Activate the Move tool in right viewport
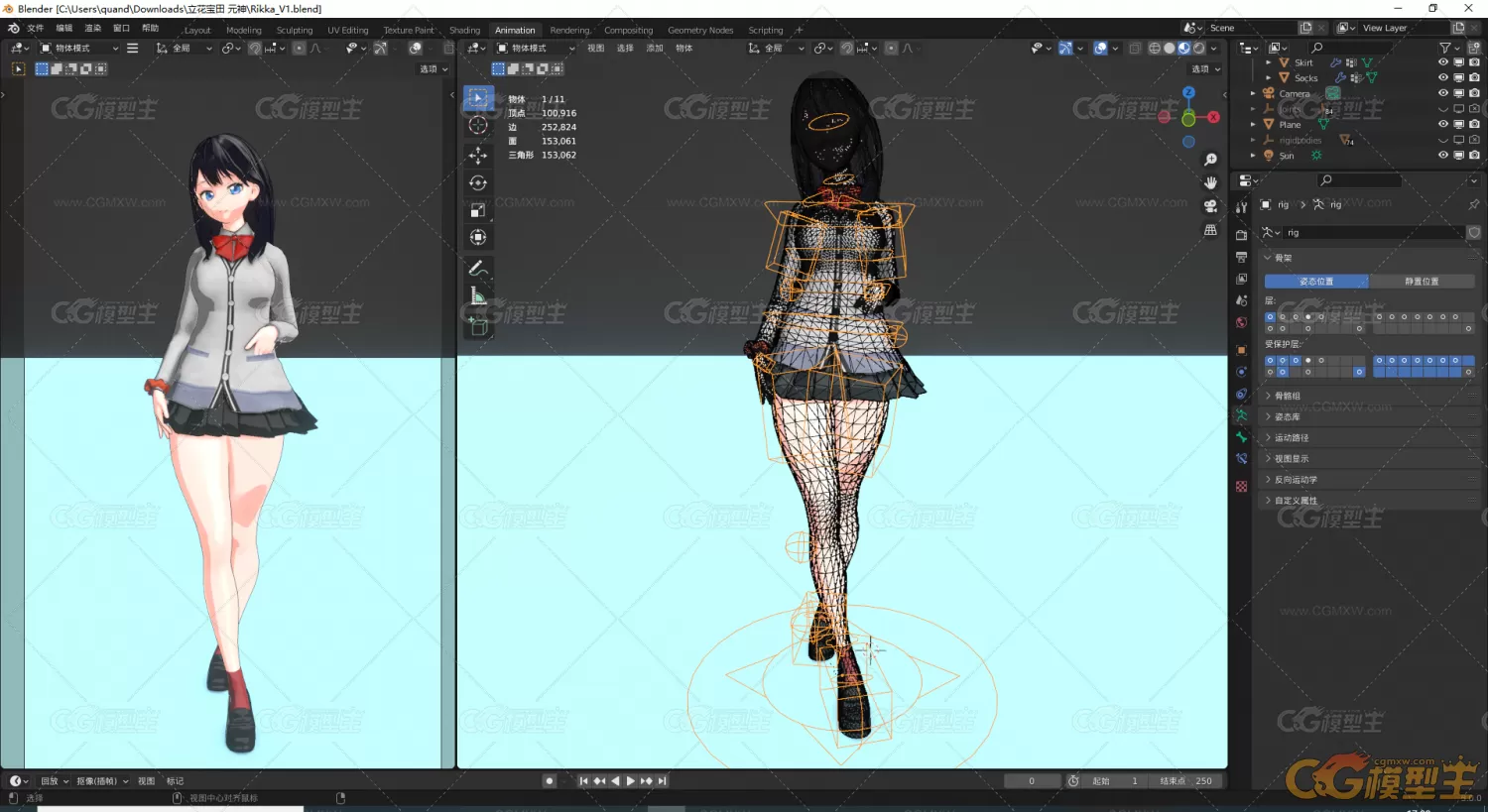The width and height of the screenshot is (1488, 812). (x=478, y=156)
